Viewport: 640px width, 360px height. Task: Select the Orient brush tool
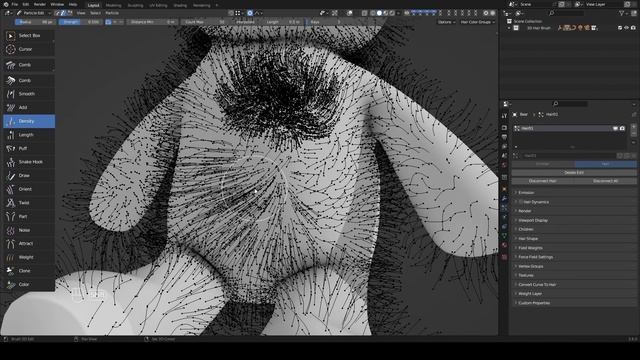coord(29,189)
